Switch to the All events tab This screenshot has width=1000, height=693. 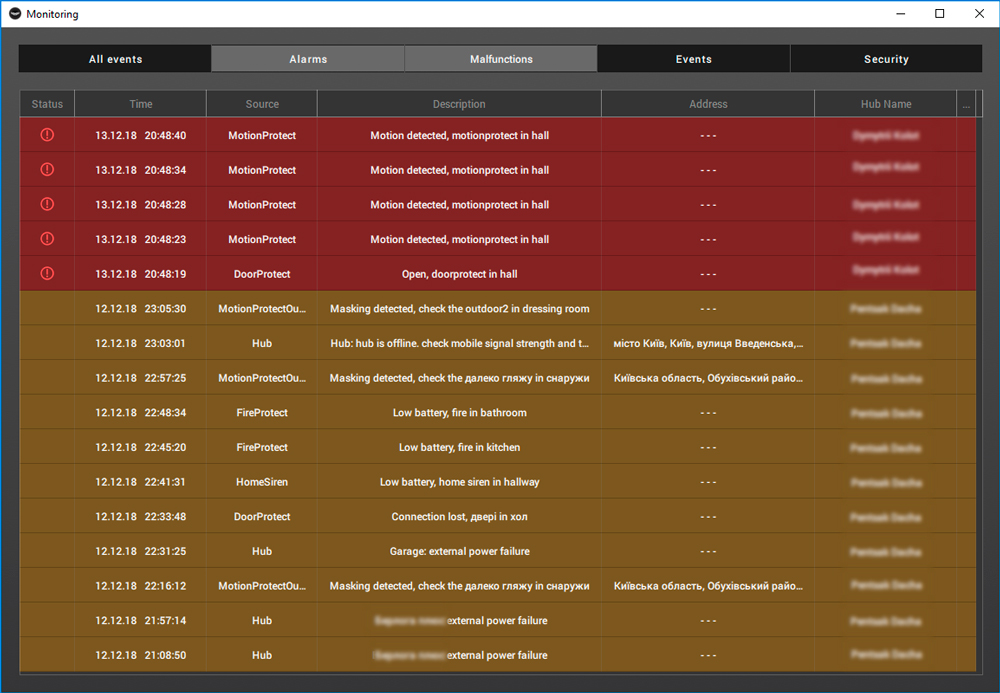(115, 59)
